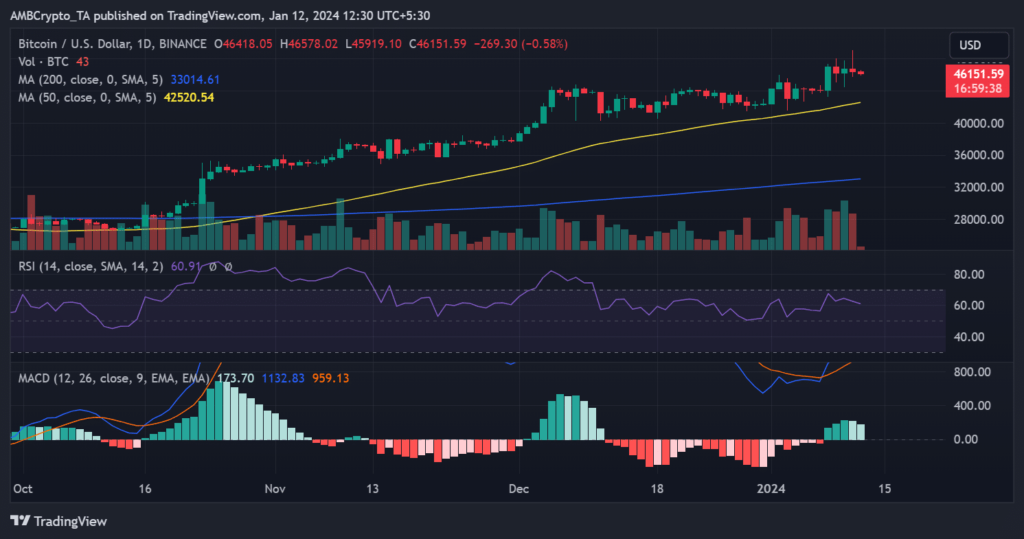Click the 80.00 RSI scale label
The height and width of the screenshot is (539, 1024).
click(969, 274)
